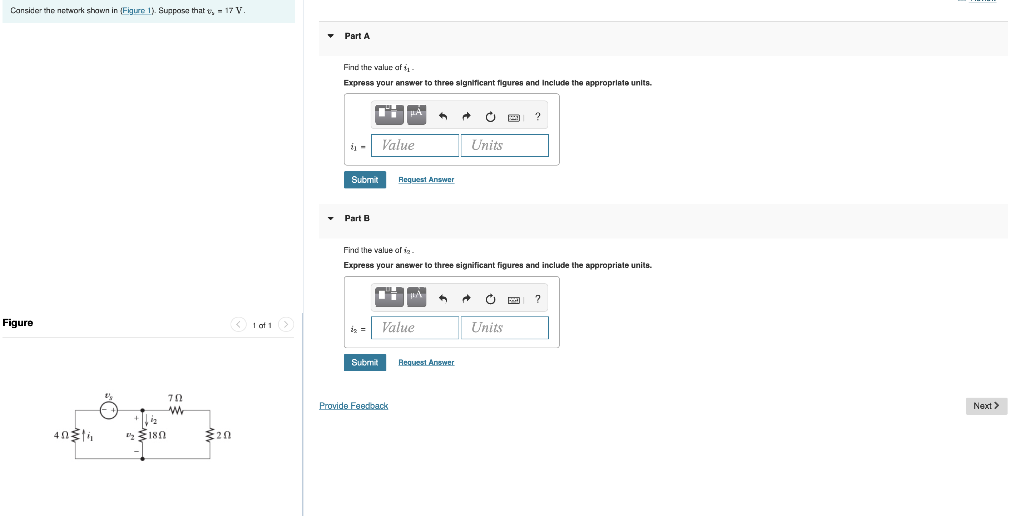Open help for Part B answer box
The width and height of the screenshot is (1024, 516).
pos(537,299)
